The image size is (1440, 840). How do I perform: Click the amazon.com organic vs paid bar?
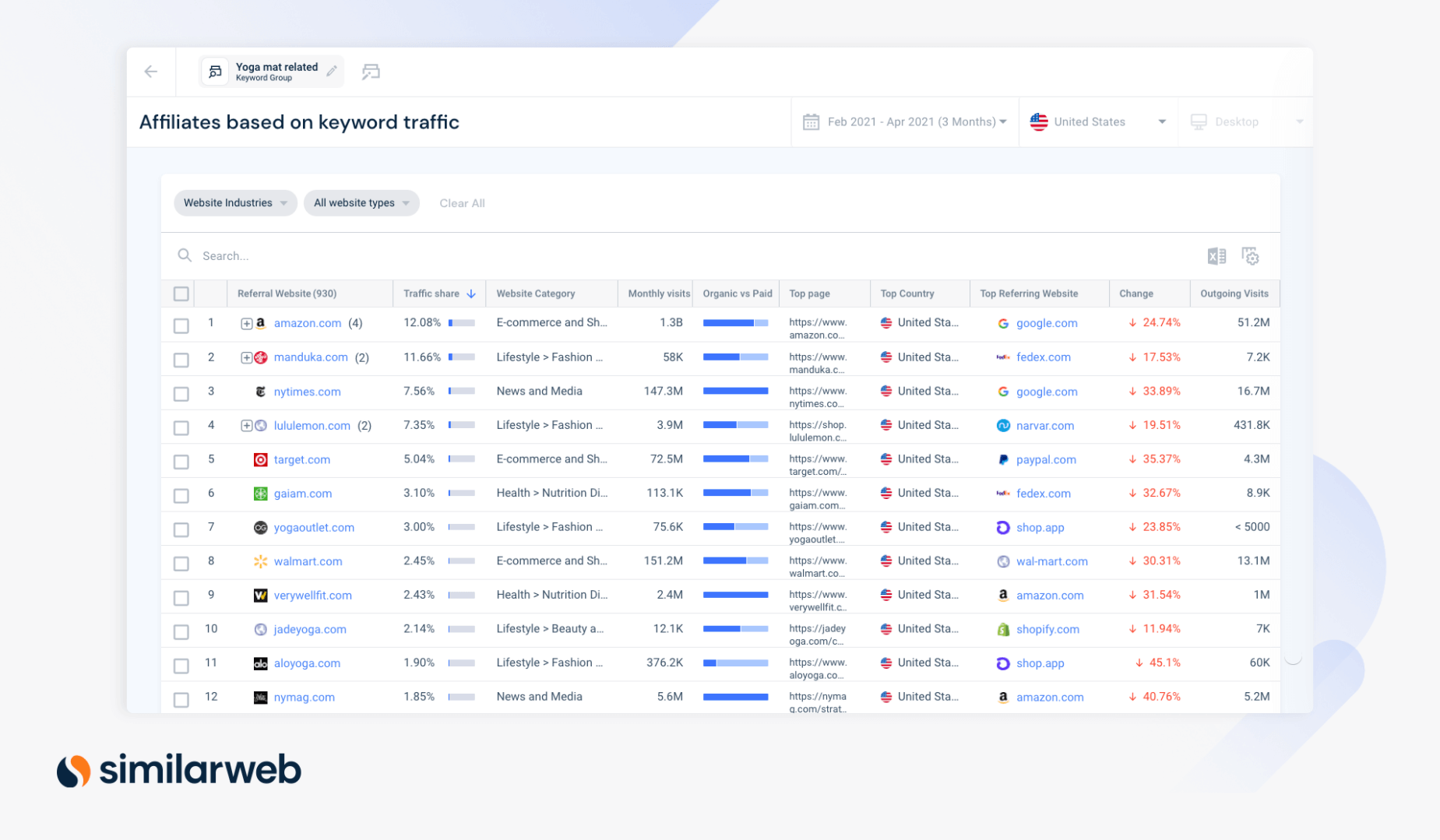click(x=735, y=323)
